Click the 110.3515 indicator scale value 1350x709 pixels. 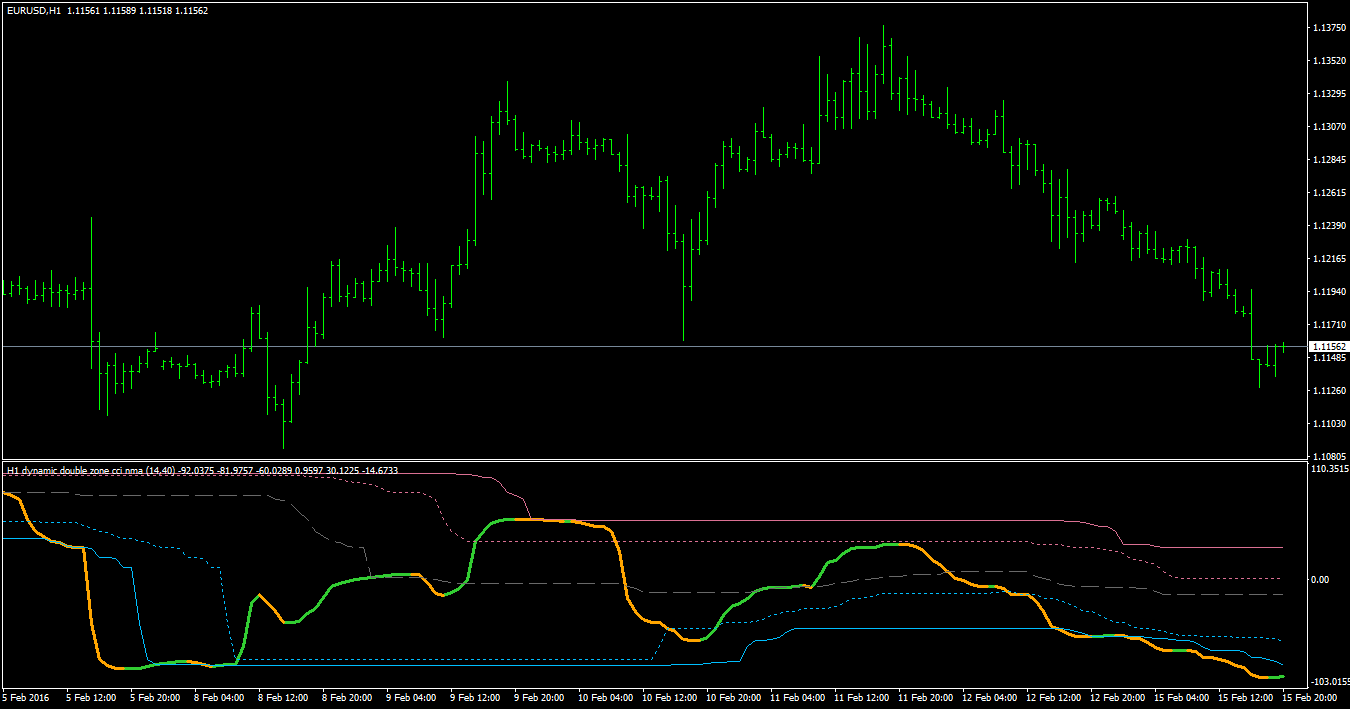tap(1328, 468)
